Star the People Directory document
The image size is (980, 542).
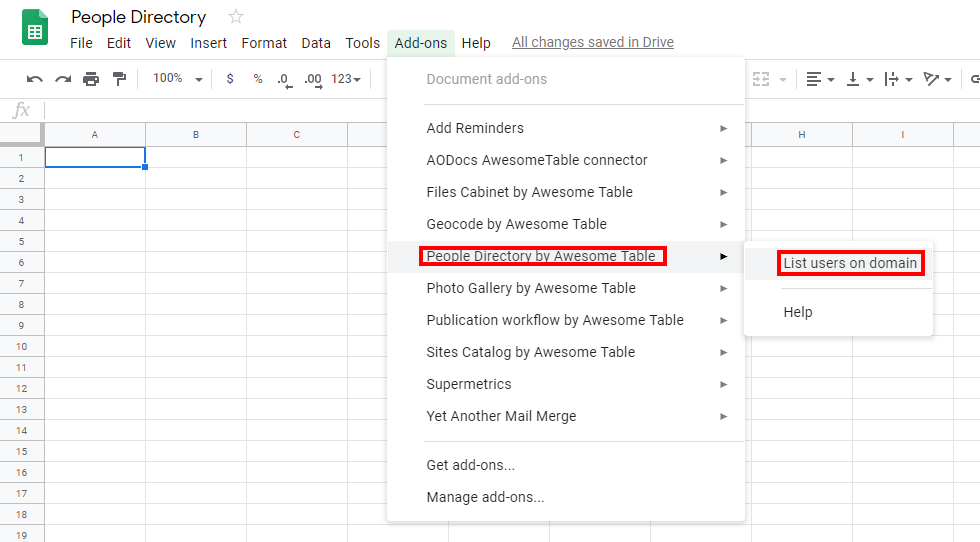pyautogui.click(x=236, y=17)
